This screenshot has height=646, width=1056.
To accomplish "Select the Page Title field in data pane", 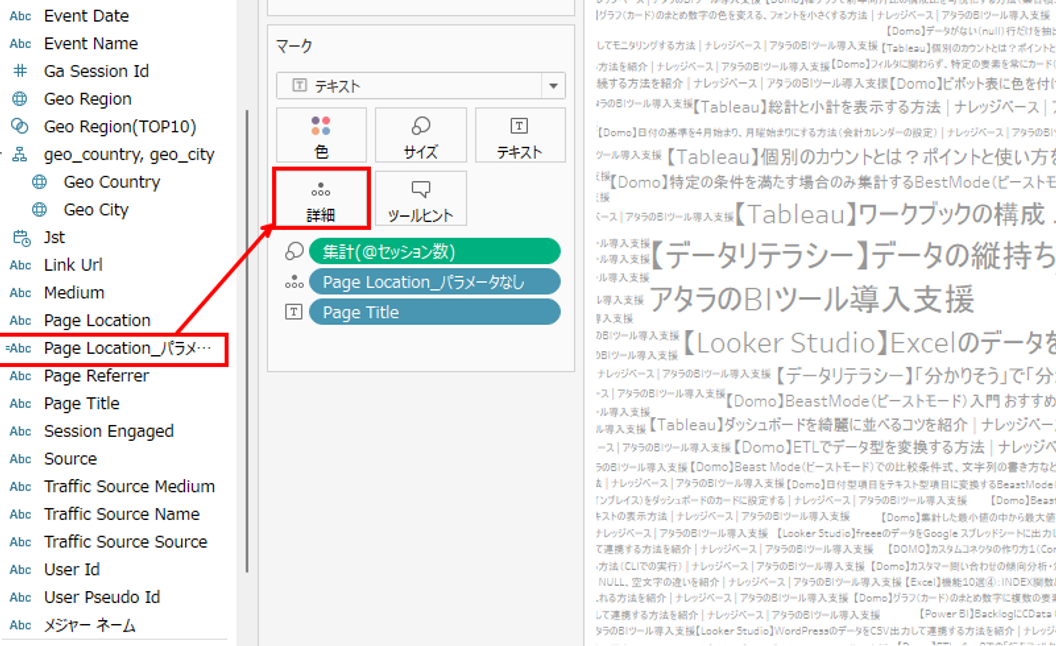I will [x=81, y=403].
